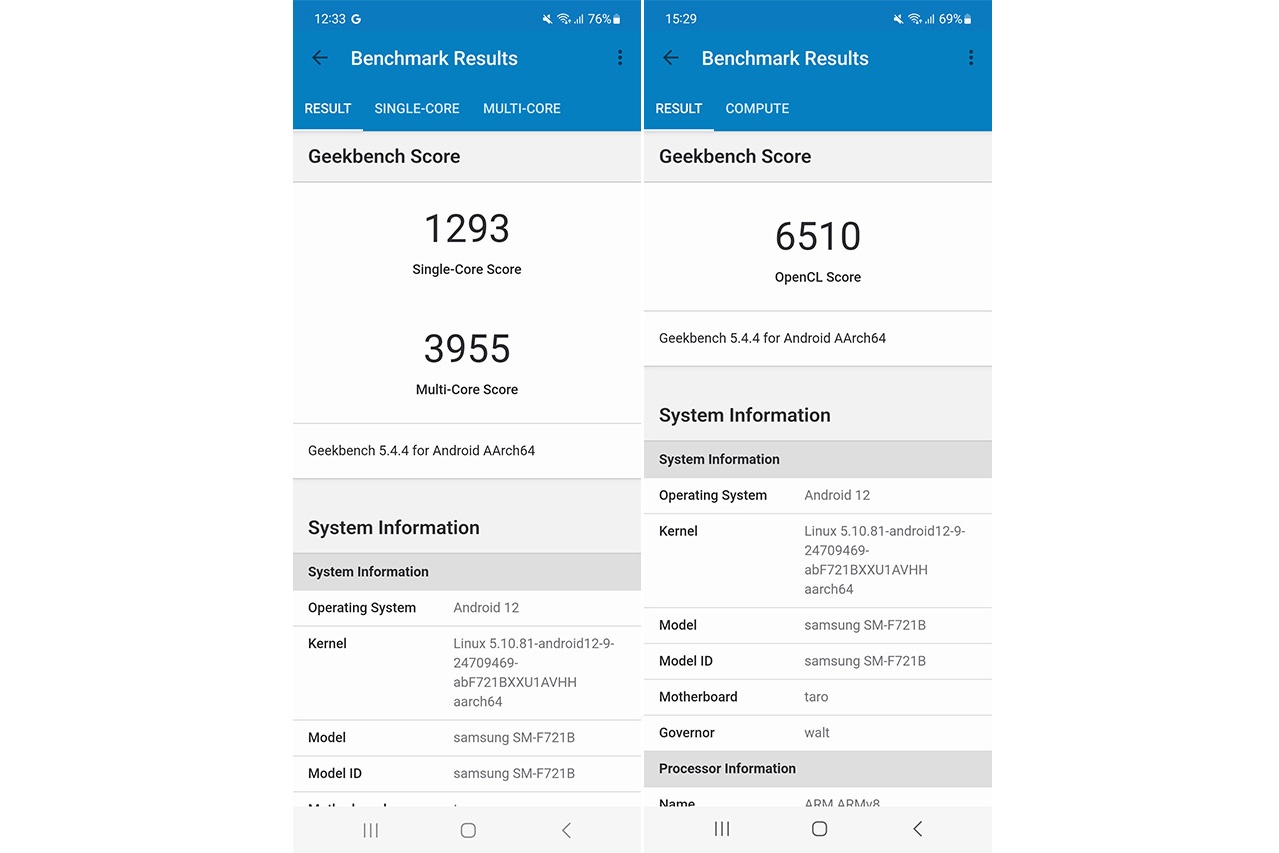Tap mute icon in right status bar

(x=899, y=19)
